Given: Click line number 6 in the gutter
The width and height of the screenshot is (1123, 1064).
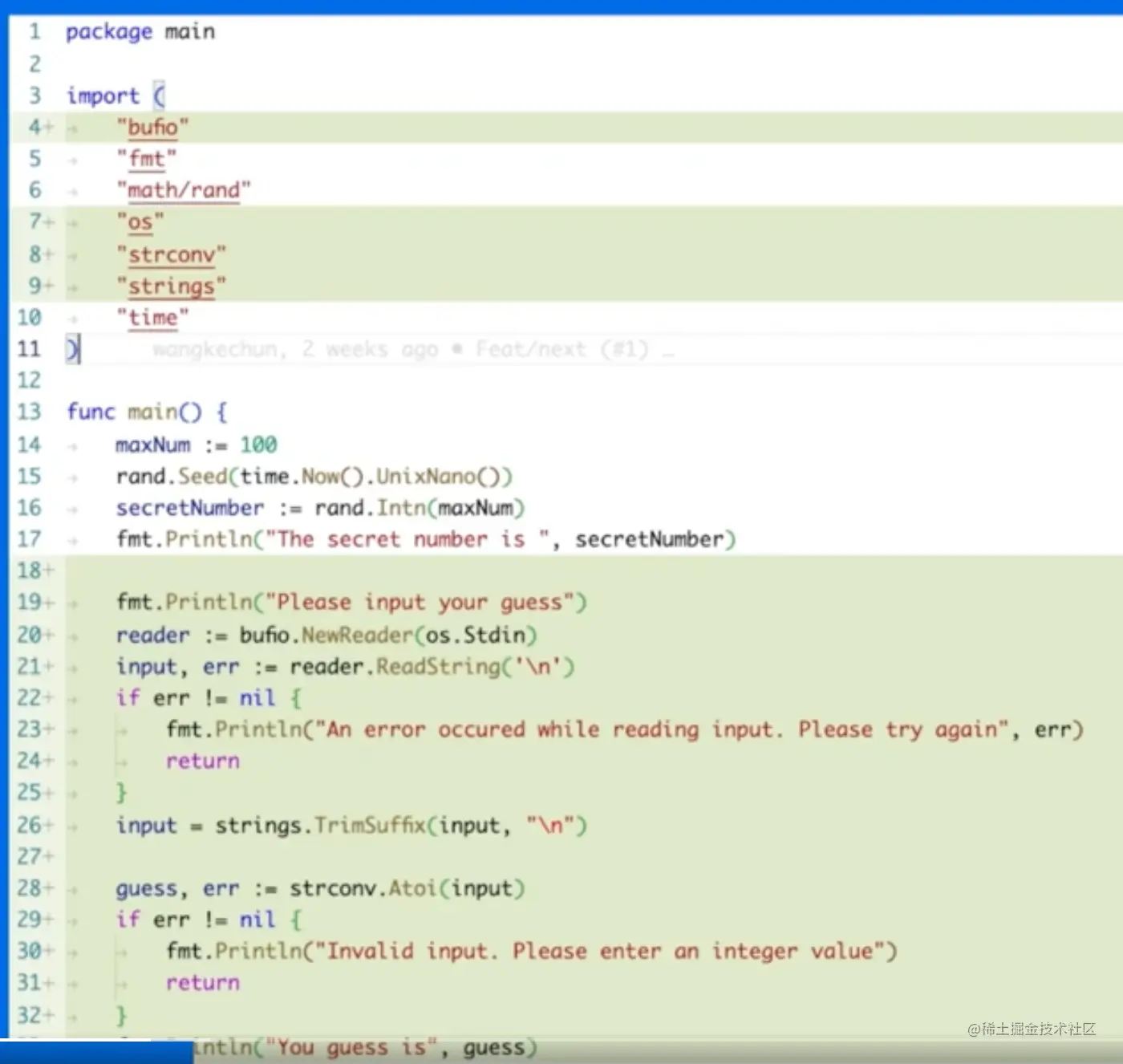Looking at the screenshot, I should click(34, 191).
